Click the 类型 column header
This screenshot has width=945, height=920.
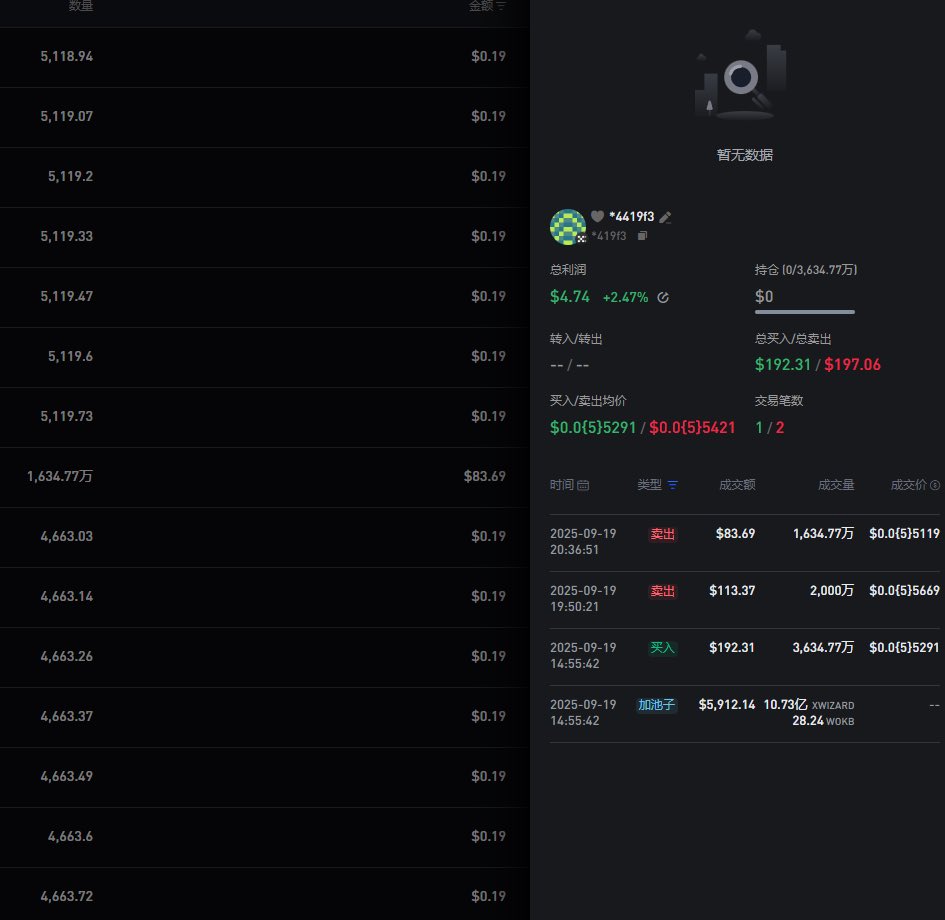pyautogui.click(x=650, y=485)
